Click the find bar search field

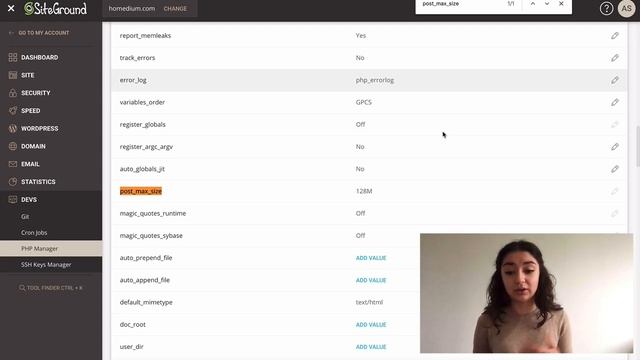(461, 4)
